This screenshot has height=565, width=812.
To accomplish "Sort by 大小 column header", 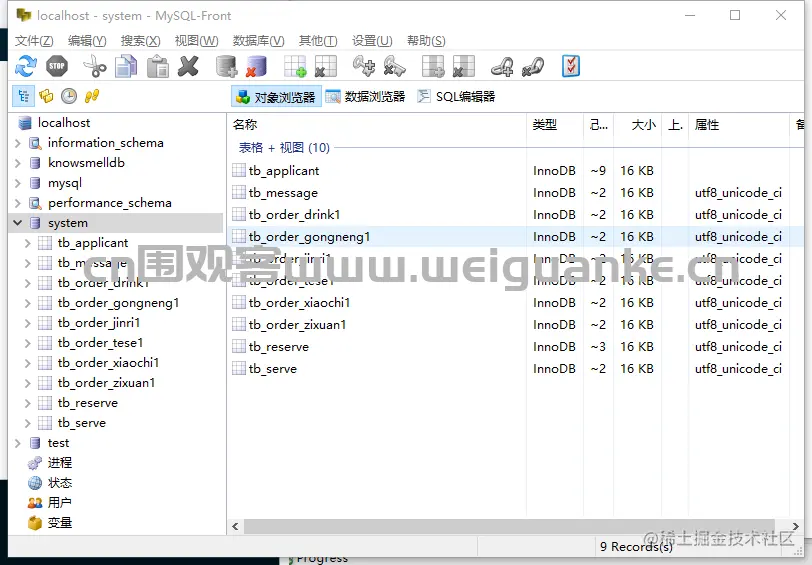I will [637, 125].
